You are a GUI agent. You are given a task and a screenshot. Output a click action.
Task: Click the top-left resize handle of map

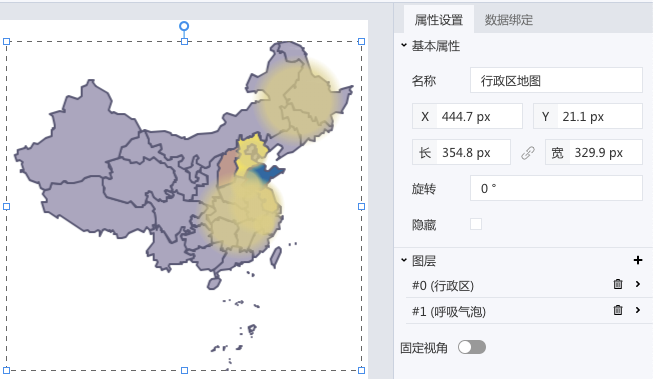click(x=7, y=42)
